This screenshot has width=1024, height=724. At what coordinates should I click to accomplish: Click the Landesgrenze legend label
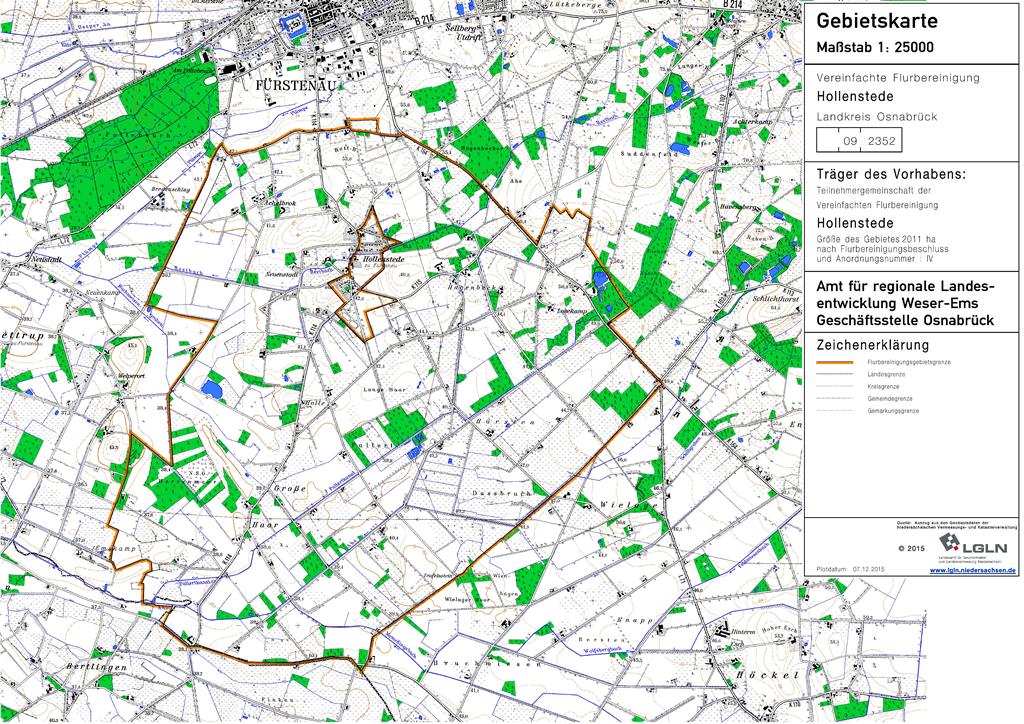886,374
